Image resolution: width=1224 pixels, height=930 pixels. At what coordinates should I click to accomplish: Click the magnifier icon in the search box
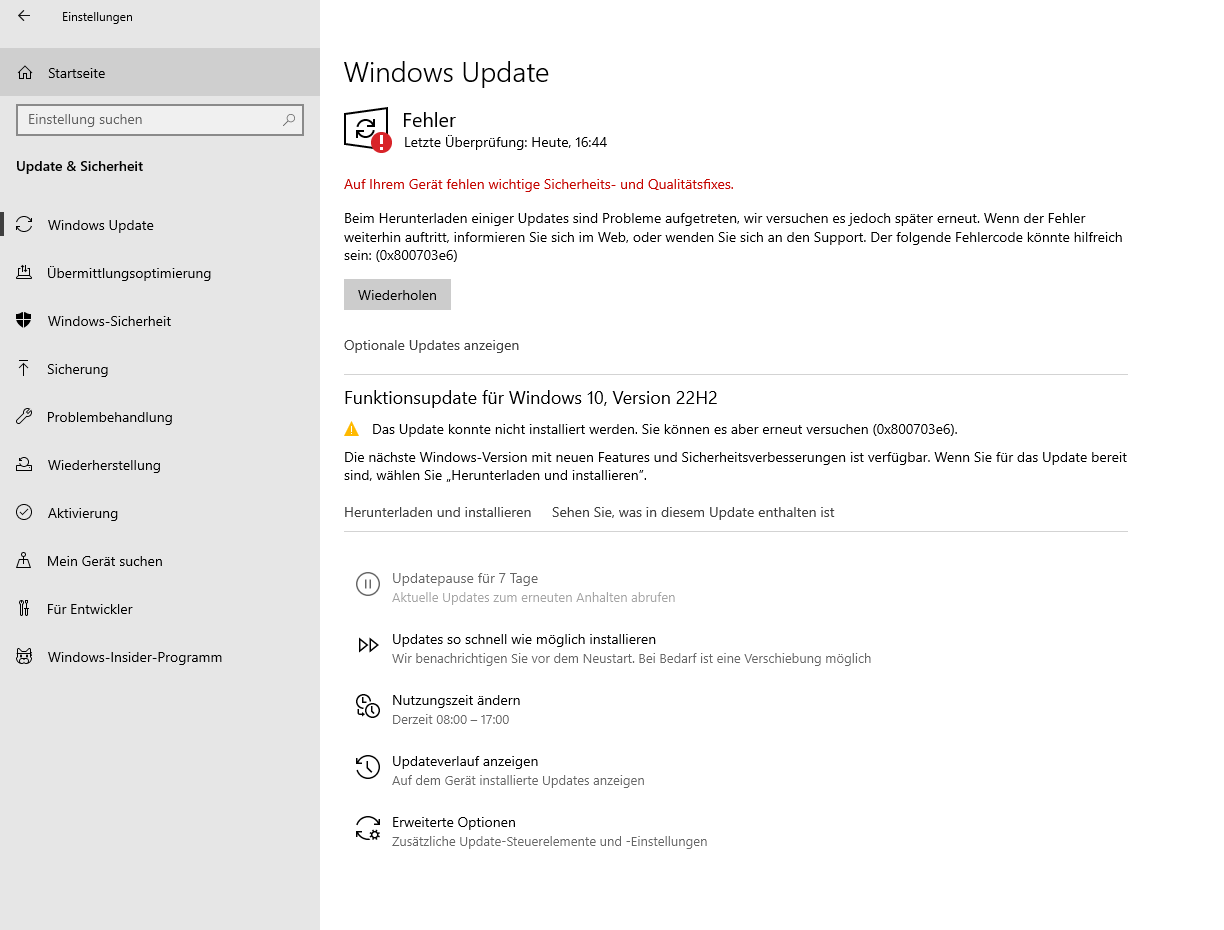click(289, 119)
